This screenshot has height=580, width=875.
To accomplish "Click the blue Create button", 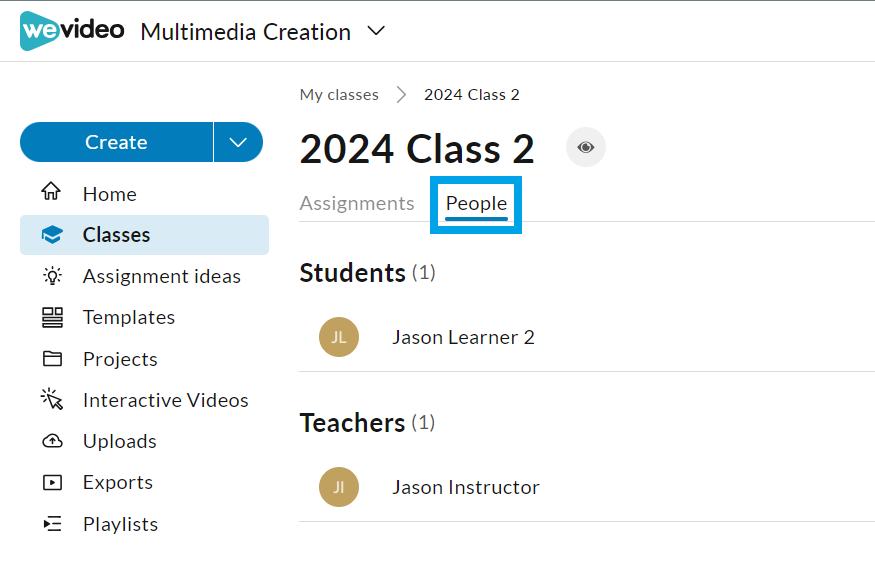I will 117,142.
